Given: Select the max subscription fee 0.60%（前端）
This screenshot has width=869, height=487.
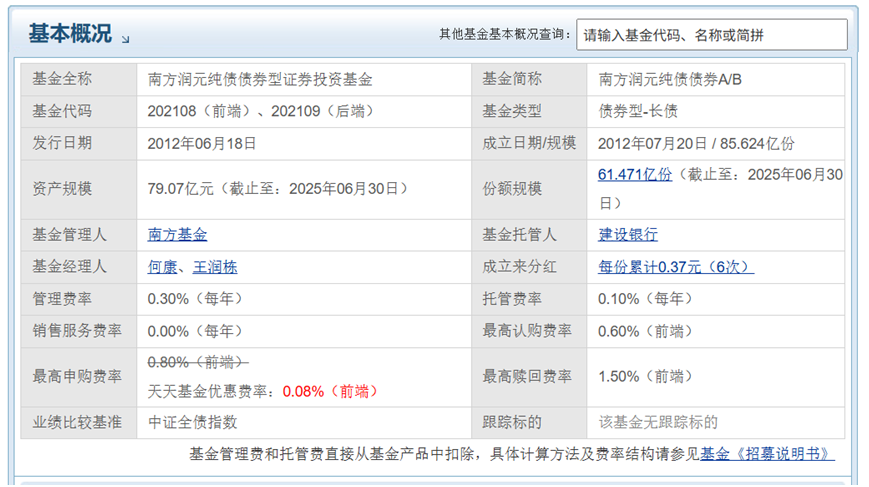Looking at the screenshot, I should [x=648, y=331].
